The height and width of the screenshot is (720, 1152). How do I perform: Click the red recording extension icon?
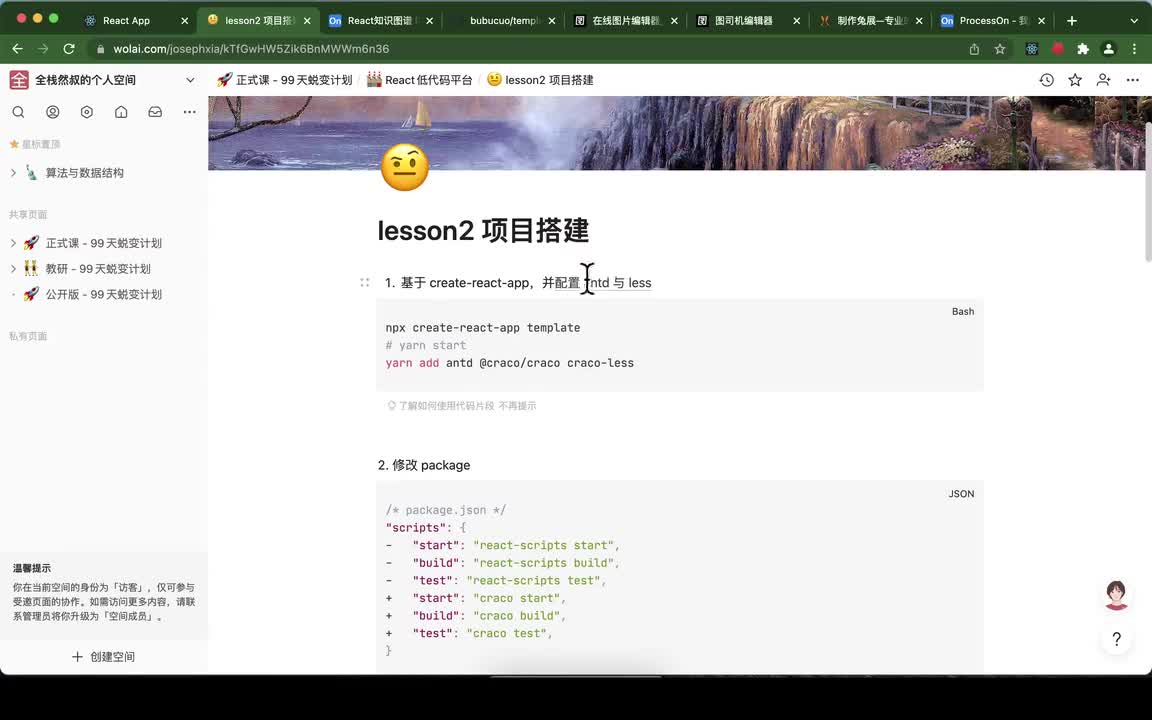click(1058, 48)
